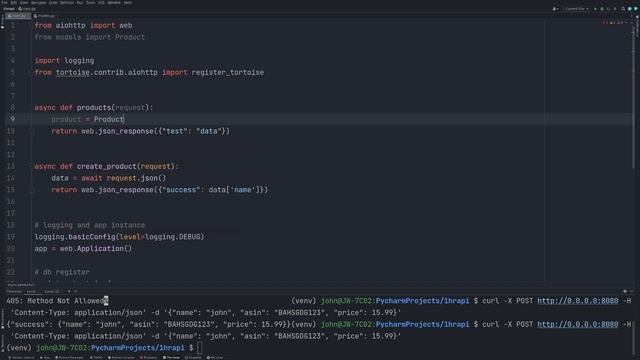This screenshot has width=640, height=360.
Task: Open the Refactor menu
Action: point(67,2)
